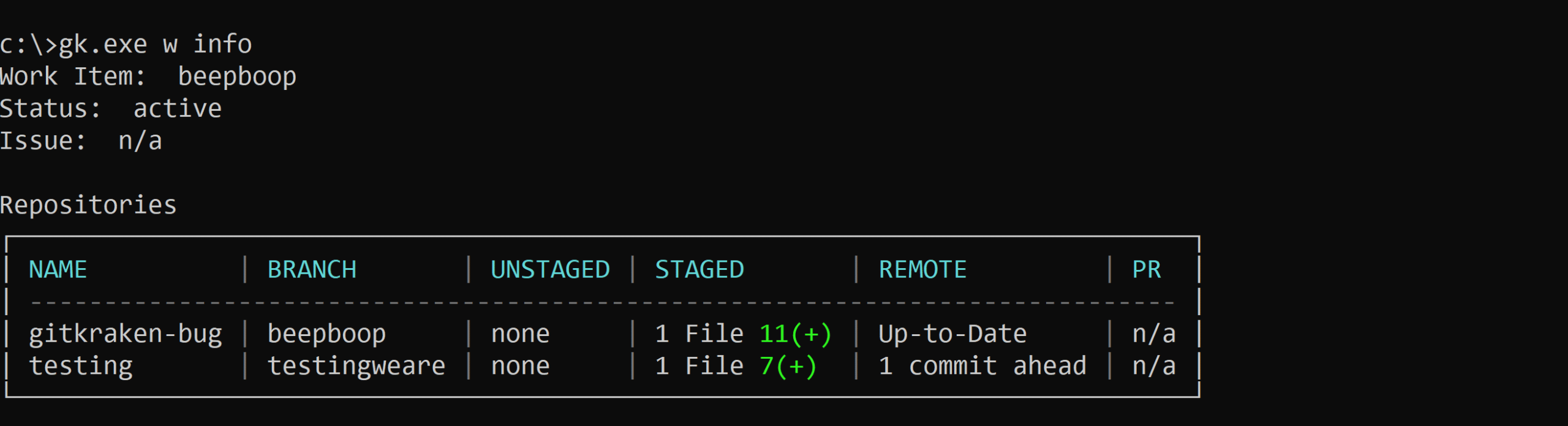Screen dimensions: 1568x426
Task: Click the STAGED column header
Action: pos(699,270)
